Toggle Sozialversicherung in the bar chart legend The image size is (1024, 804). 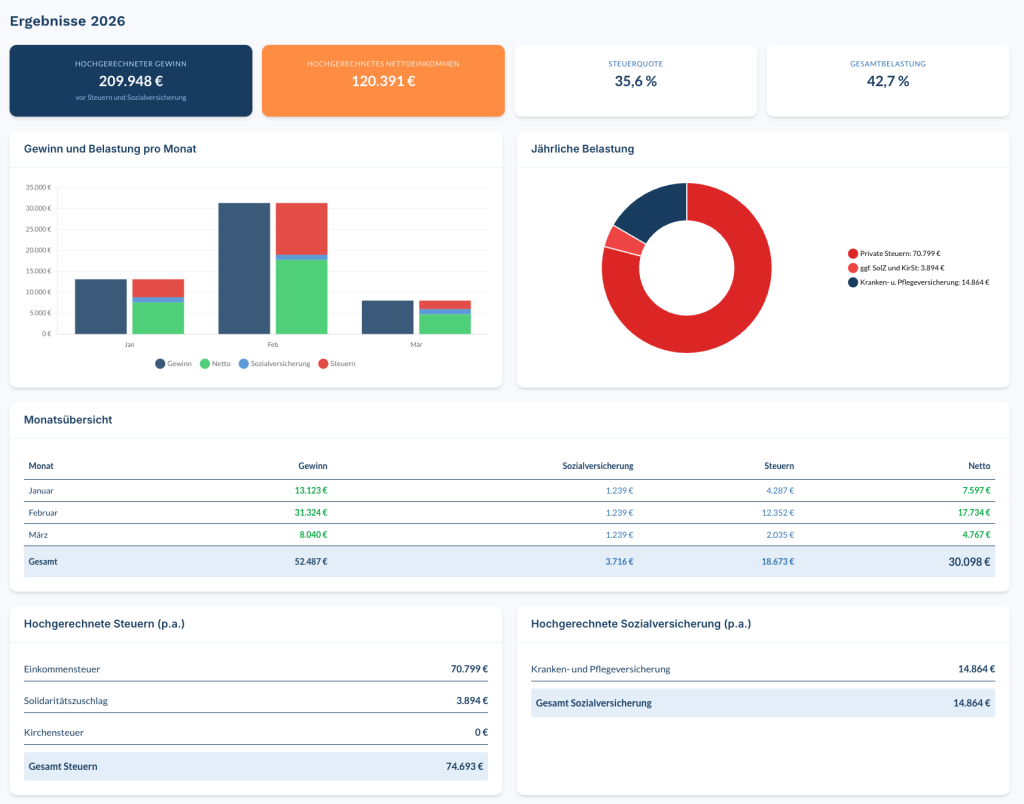[x=273, y=364]
